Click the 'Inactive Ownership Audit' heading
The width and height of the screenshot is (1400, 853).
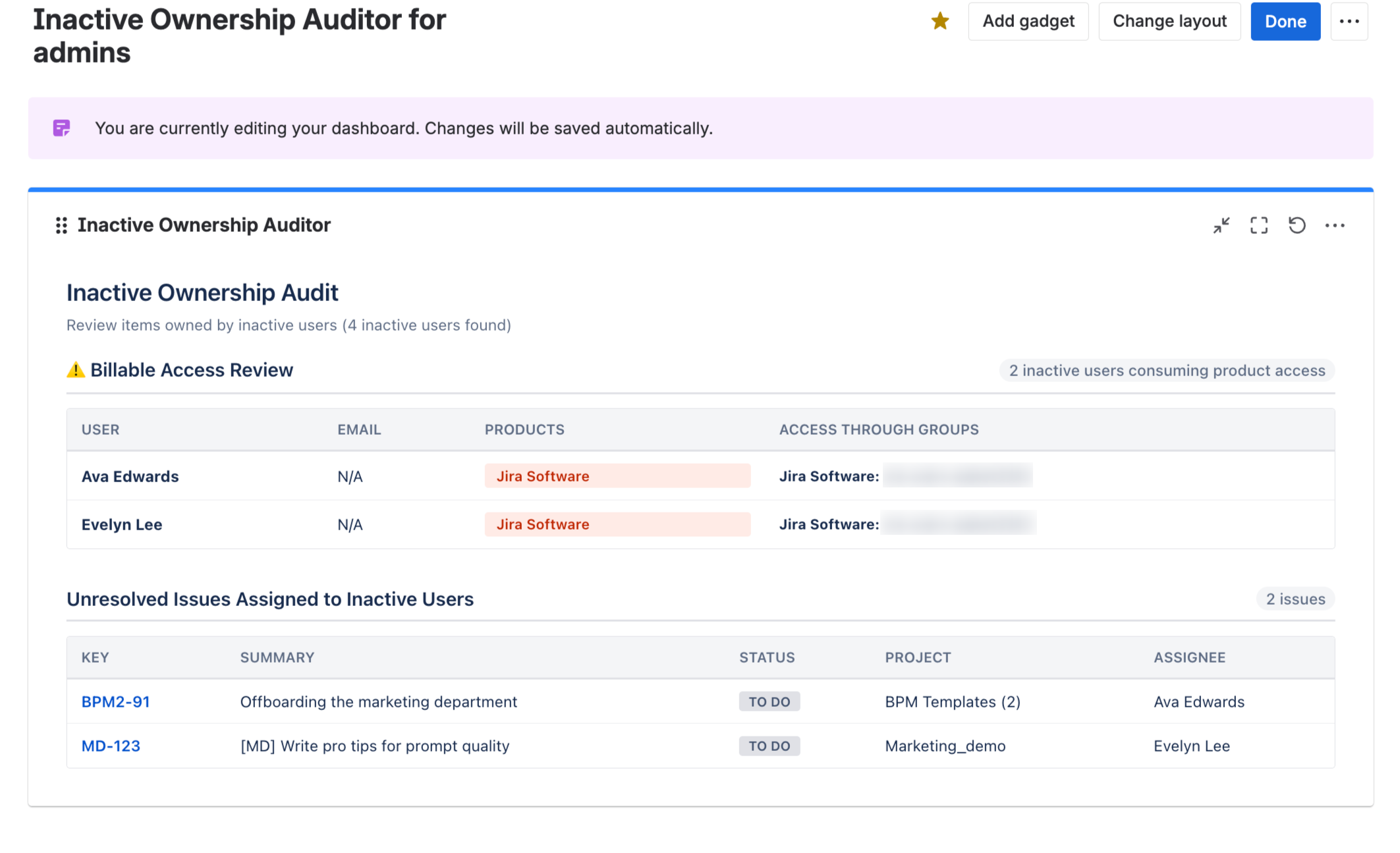click(x=202, y=292)
